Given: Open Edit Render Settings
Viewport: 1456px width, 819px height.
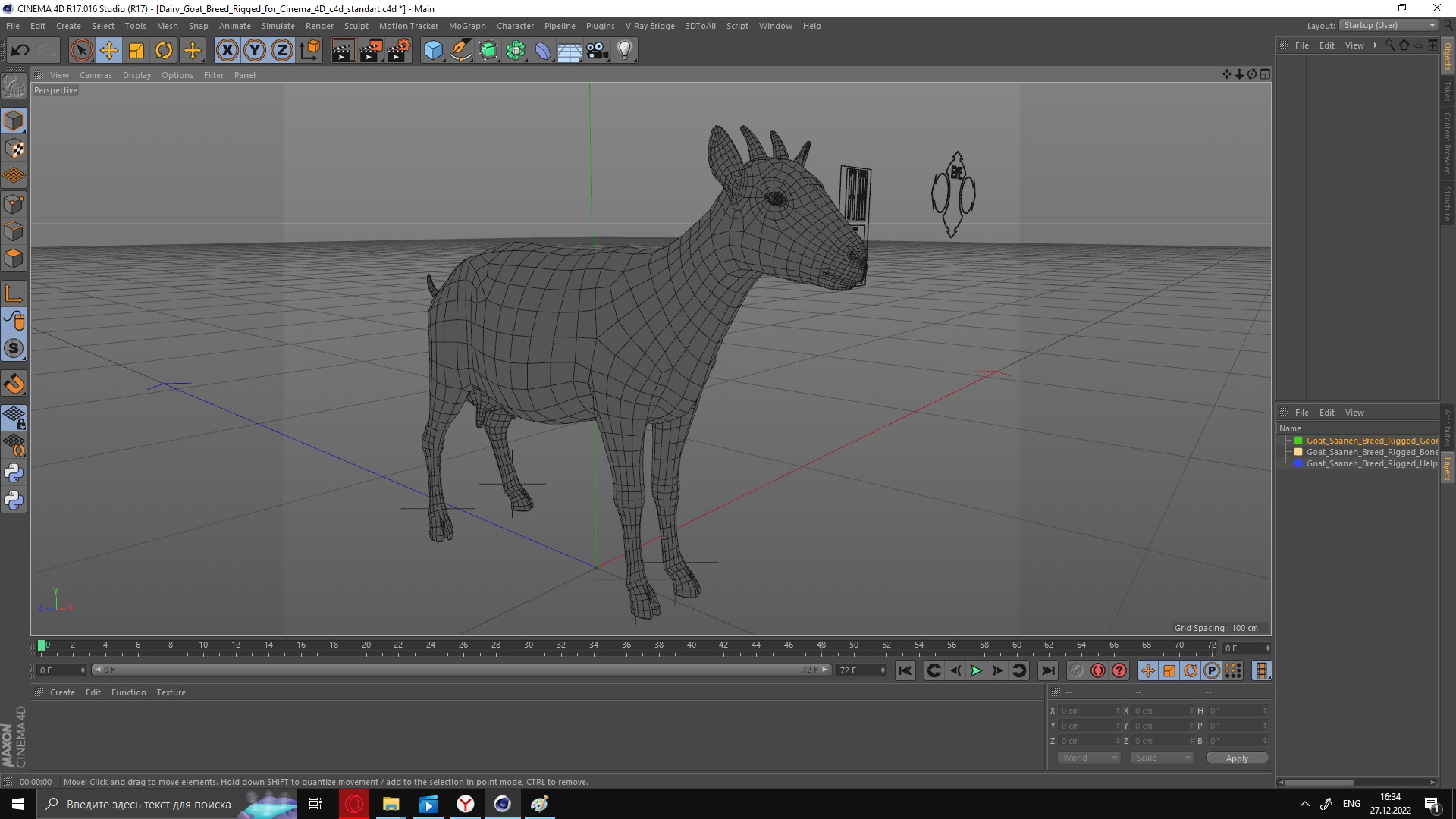Looking at the screenshot, I should [x=399, y=51].
